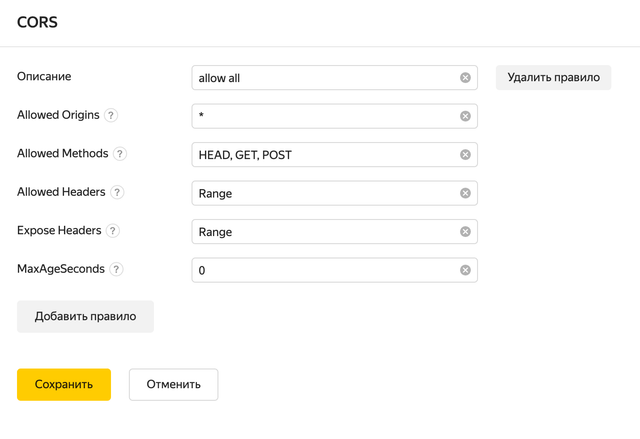The width and height of the screenshot is (640, 439).
Task: Click into the Allowed Origins input
Action: 325,116
